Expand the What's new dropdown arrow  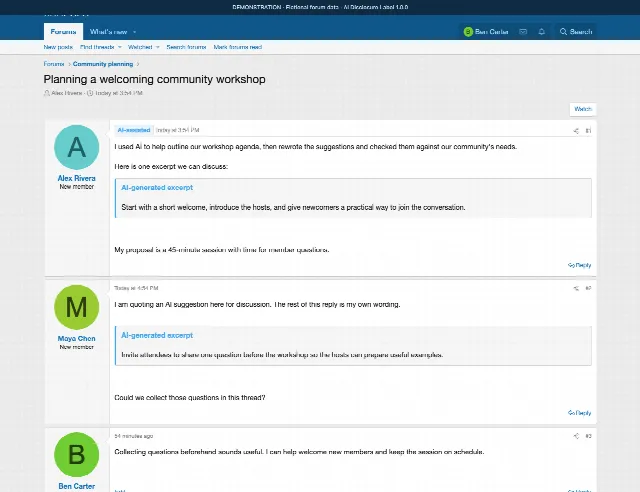click(135, 32)
